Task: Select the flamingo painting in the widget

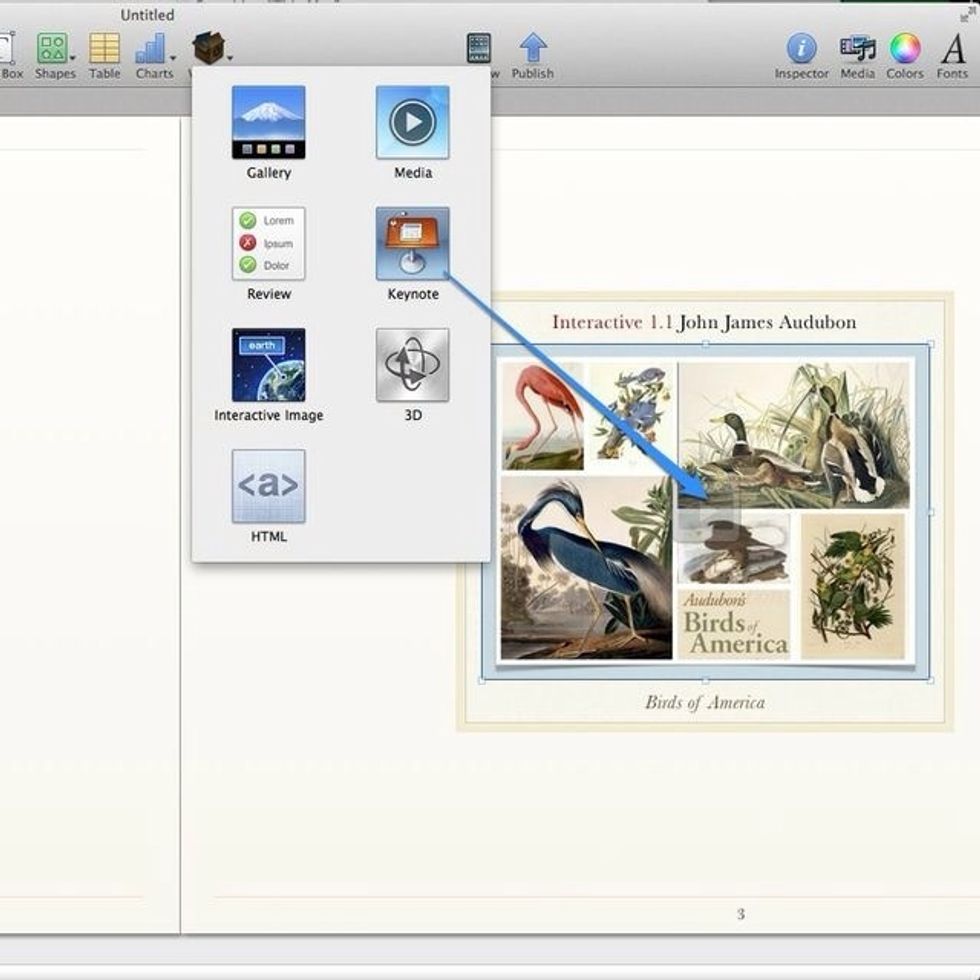Action: tap(542, 416)
